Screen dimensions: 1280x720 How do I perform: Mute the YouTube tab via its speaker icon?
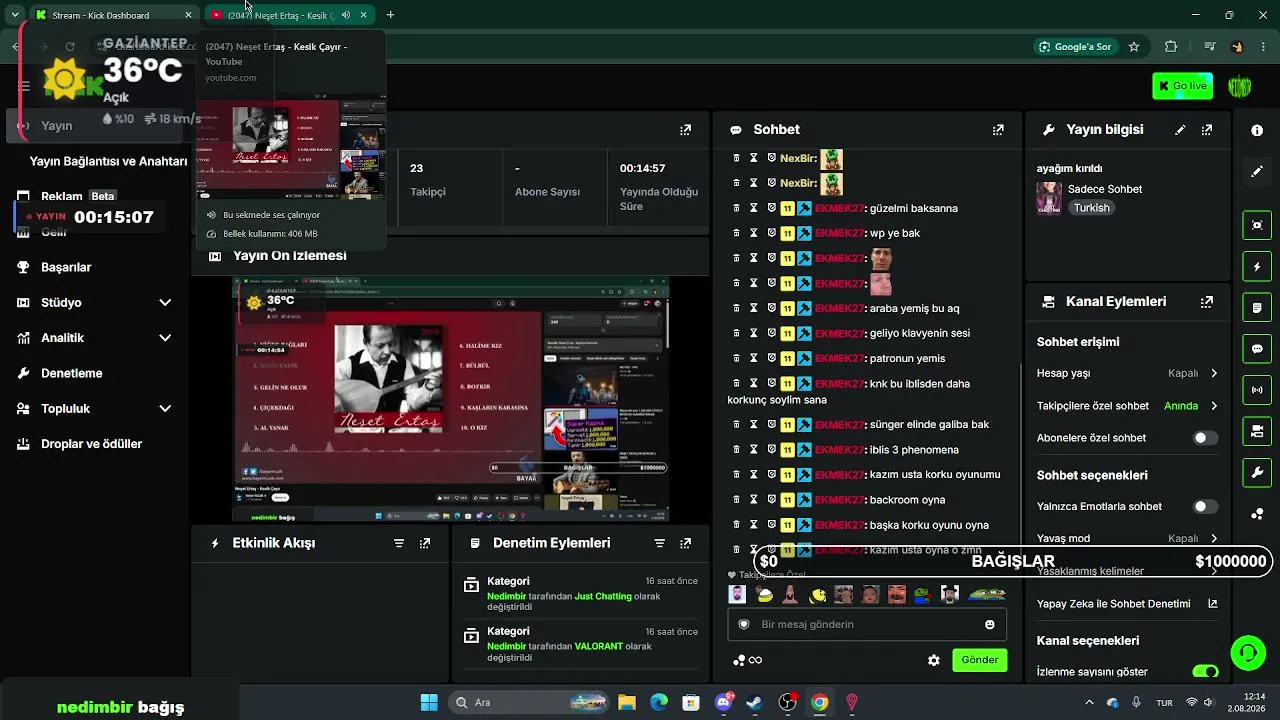[346, 15]
